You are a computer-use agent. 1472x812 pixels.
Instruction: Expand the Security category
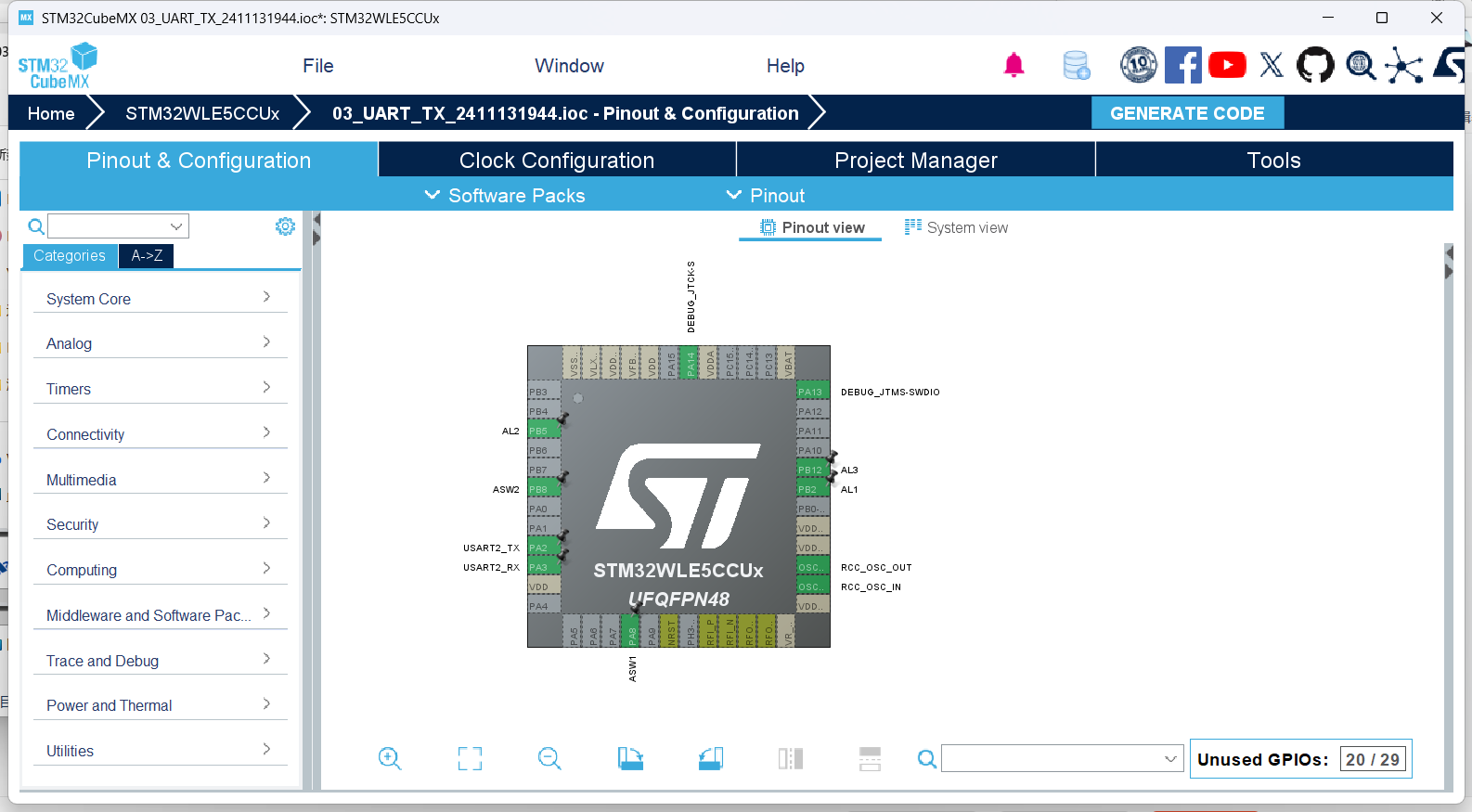tap(160, 523)
